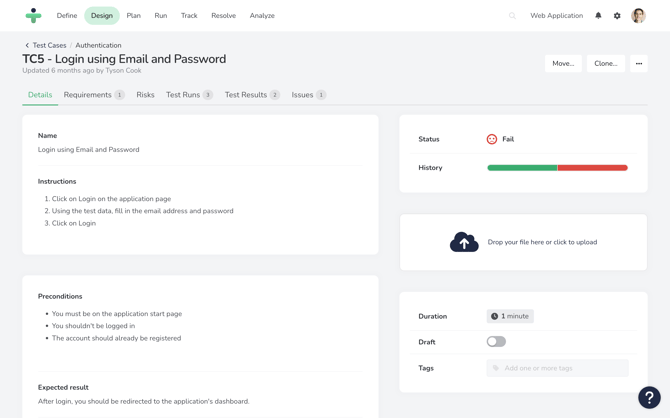Open the settings gear icon
The width and height of the screenshot is (670, 418).
tap(617, 15)
